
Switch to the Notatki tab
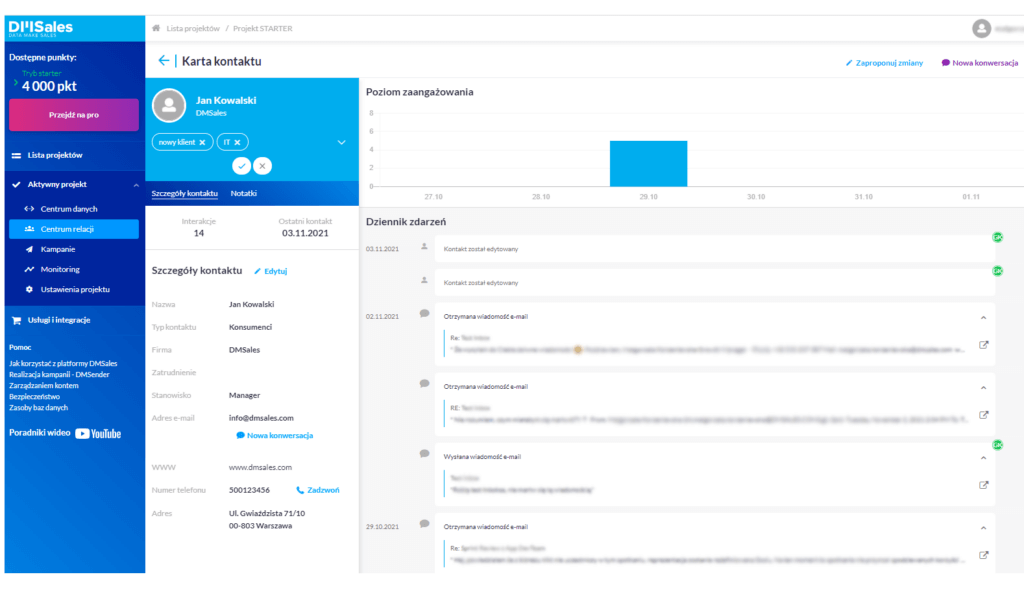(244, 192)
